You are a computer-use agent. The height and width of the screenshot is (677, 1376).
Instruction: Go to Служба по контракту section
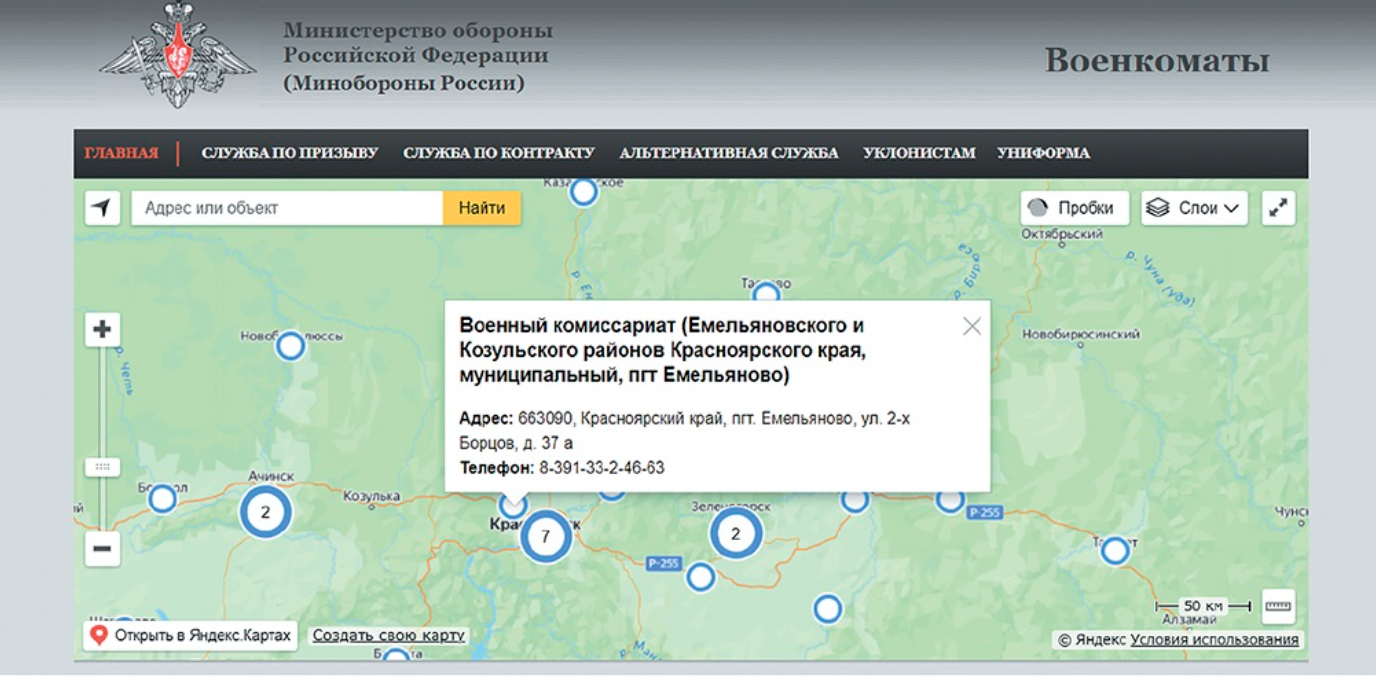(498, 153)
